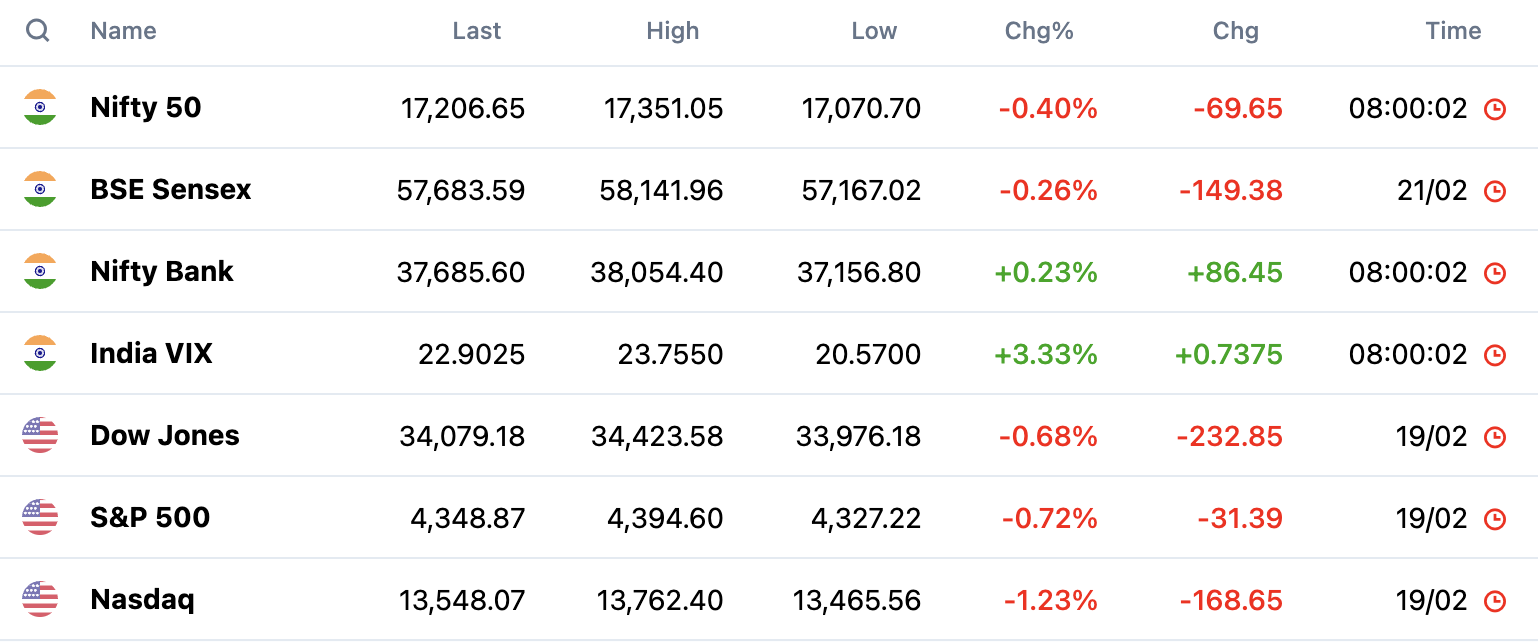Open the BSE Sensex index link

pos(171,190)
